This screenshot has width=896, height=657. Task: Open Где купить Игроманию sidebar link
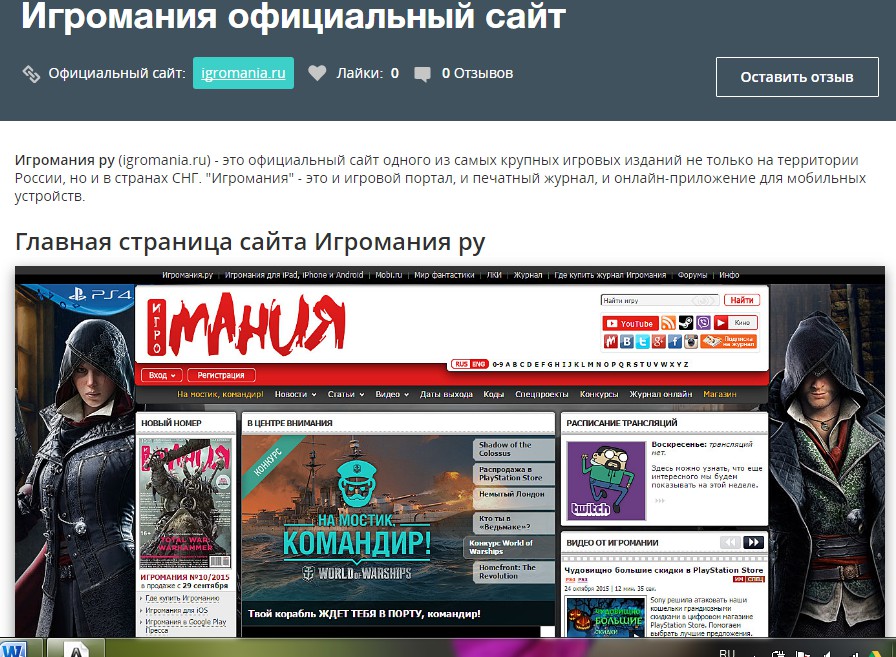(182, 598)
